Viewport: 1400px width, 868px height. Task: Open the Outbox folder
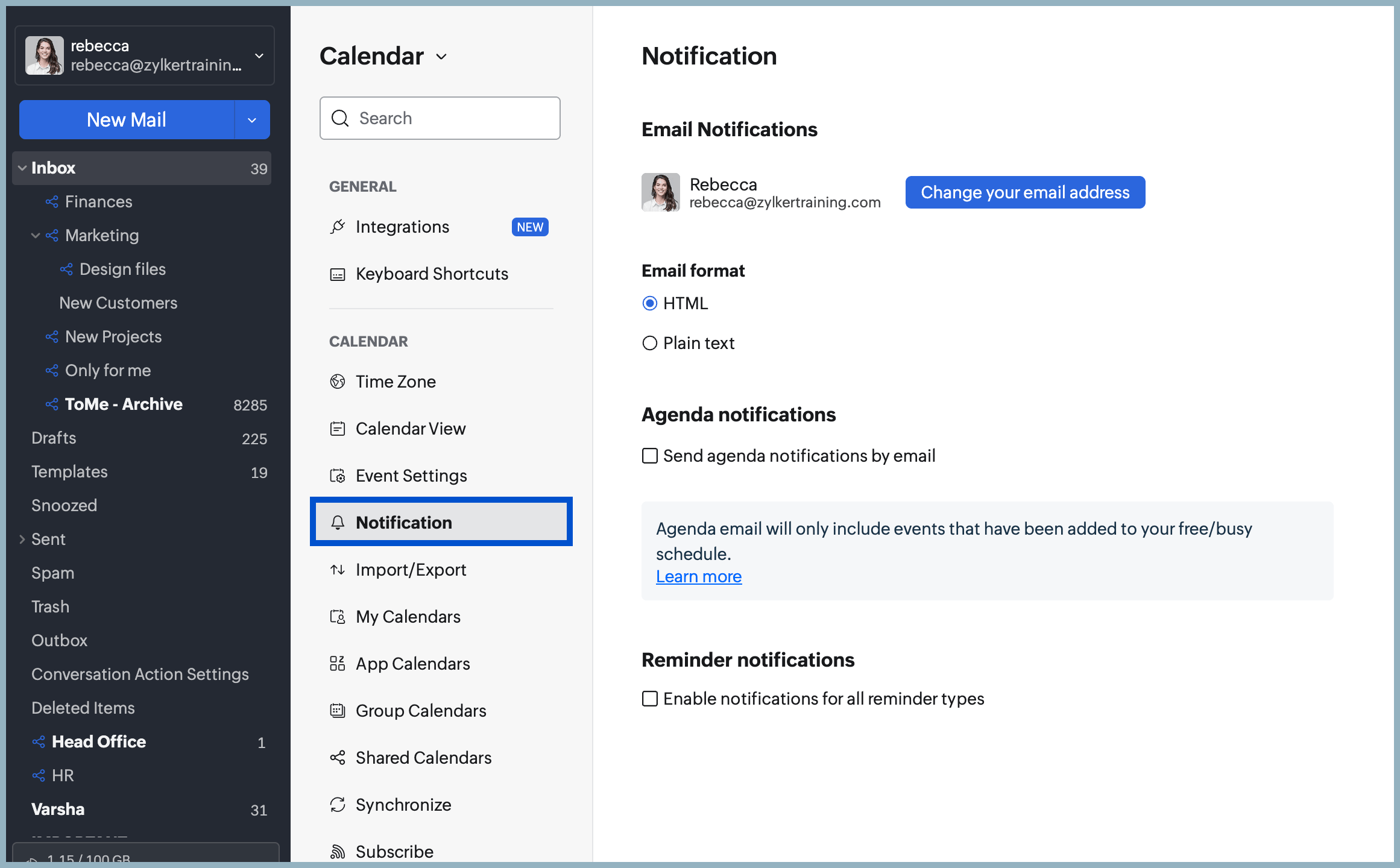pyautogui.click(x=142, y=640)
